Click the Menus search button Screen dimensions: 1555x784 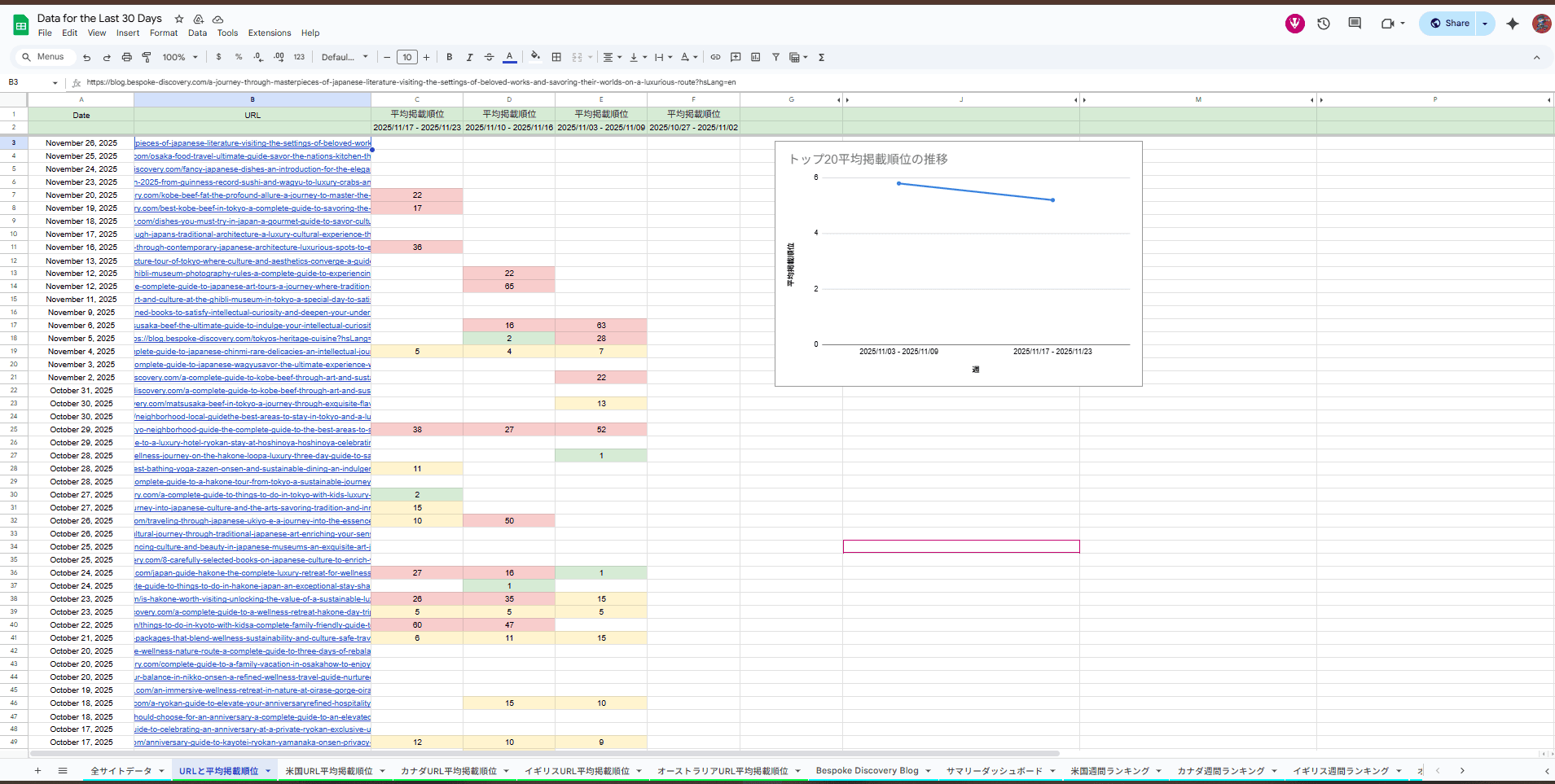[44, 57]
